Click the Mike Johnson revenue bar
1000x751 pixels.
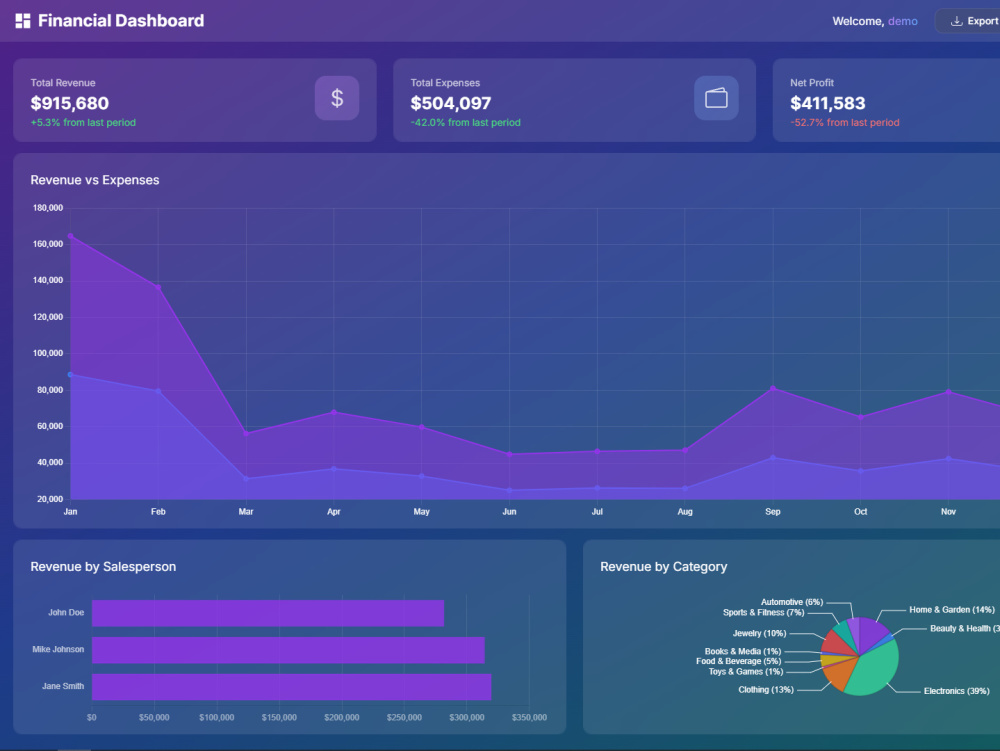click(288, 650)
